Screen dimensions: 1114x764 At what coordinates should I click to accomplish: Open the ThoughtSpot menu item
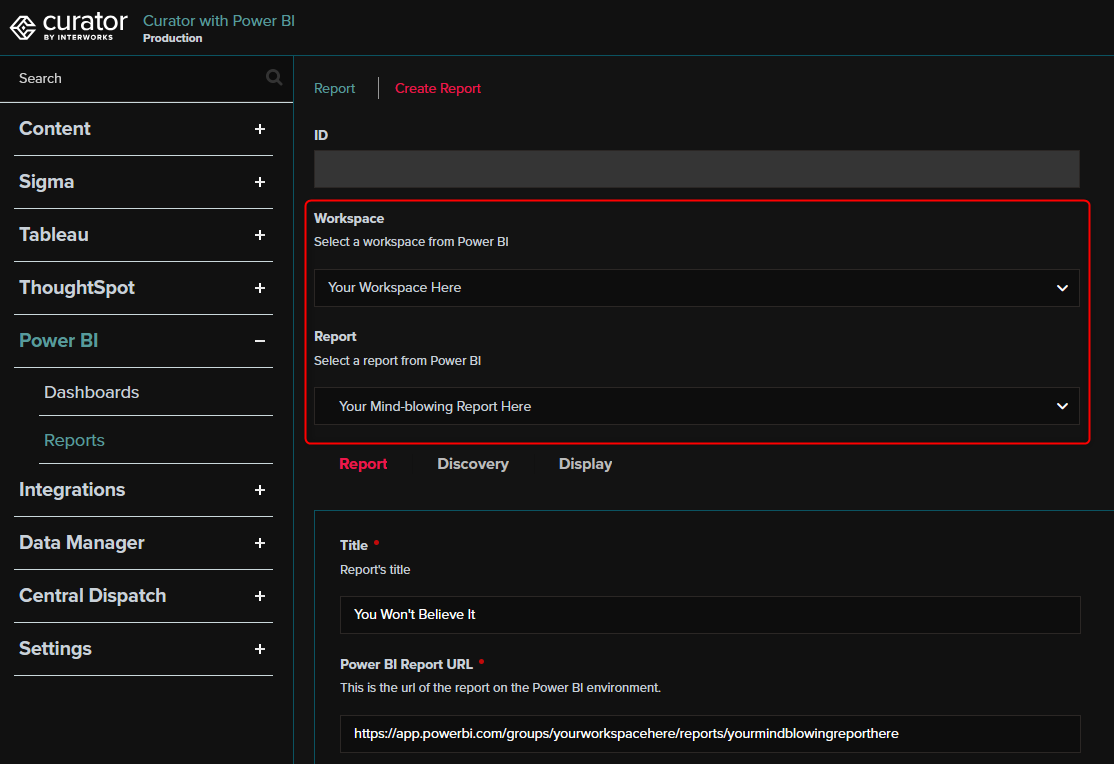(77, 288)
